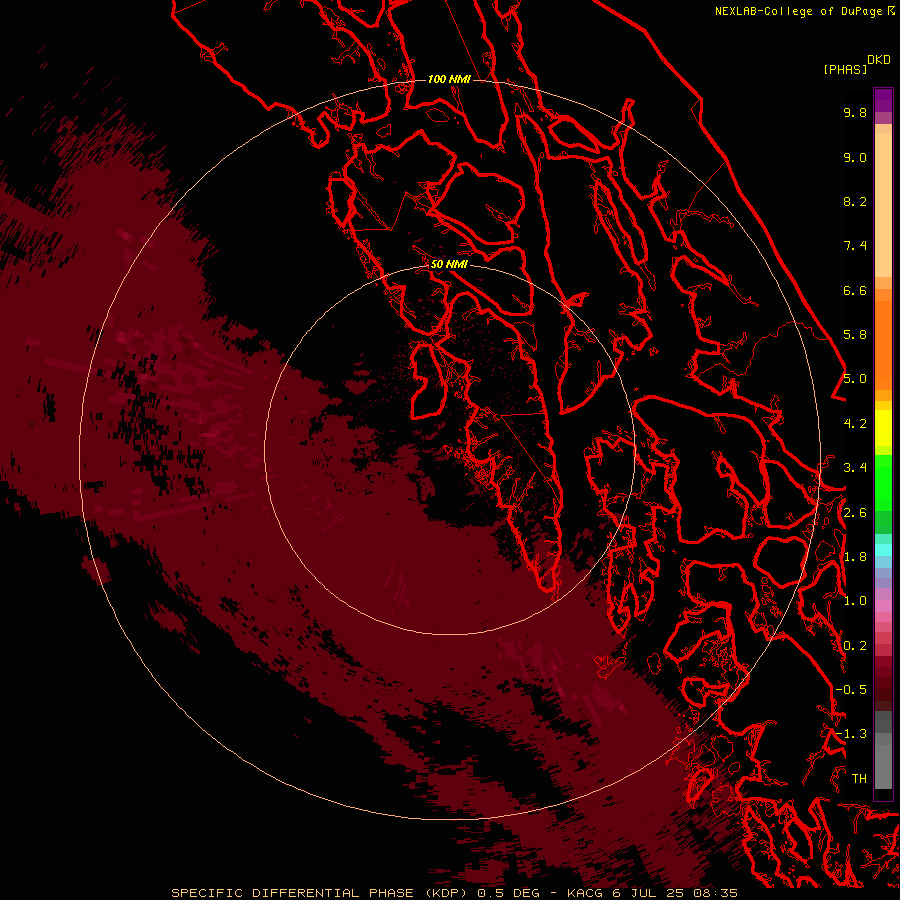Viewport: 900px width, 900px height.
Task: Click the -0.5 color scale value
Action: pyautogui.click(x=851, y=690)
